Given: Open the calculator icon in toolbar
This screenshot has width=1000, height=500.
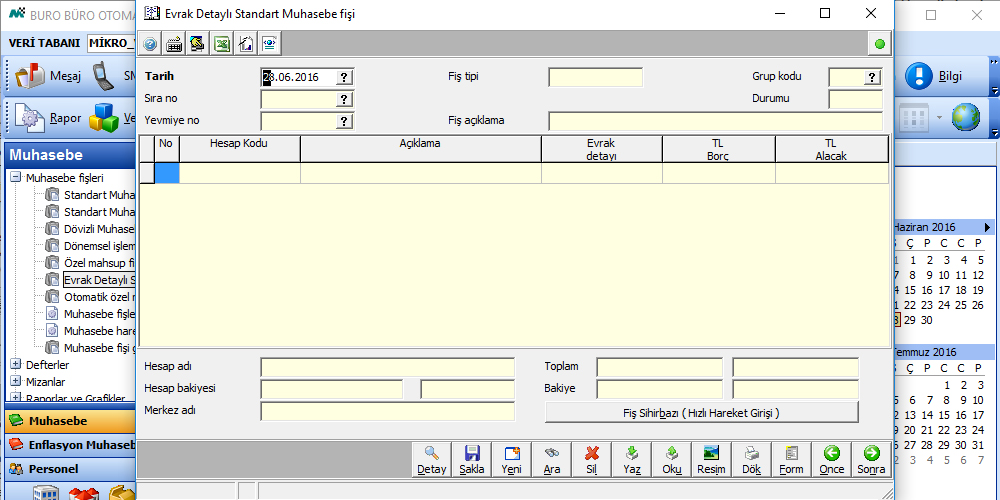Looking at the screenshot, I should [174, 44].
